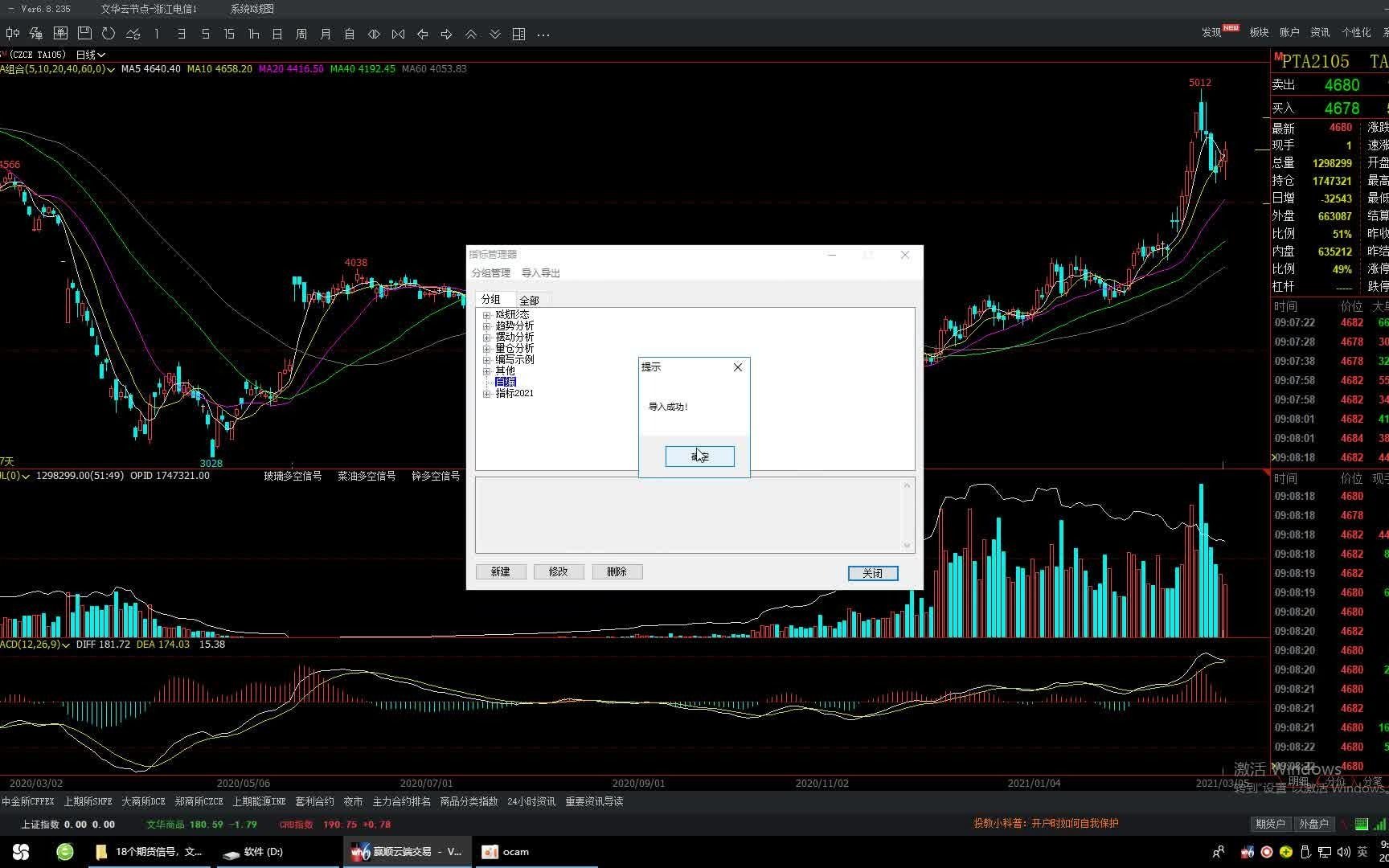The image size is (1389, 868).
Task: Select the daily 日 period button
Action: tap(277, 34)
